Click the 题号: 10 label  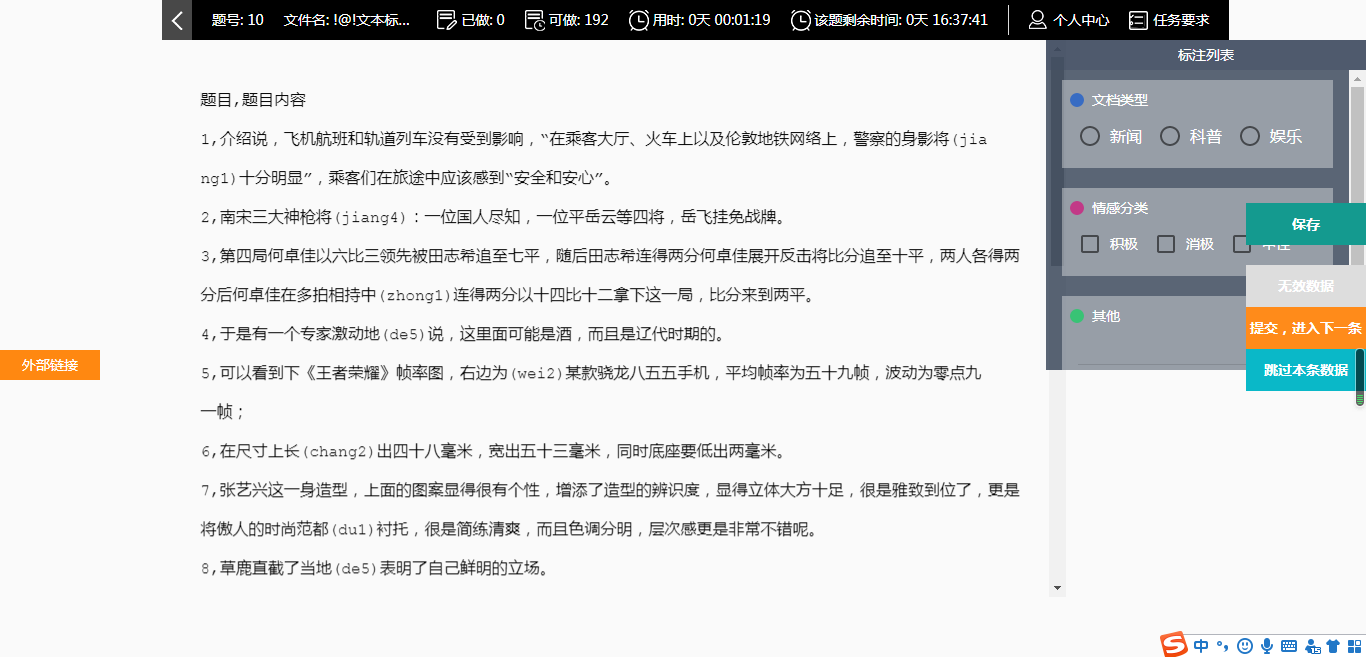(x=238, y=20)
